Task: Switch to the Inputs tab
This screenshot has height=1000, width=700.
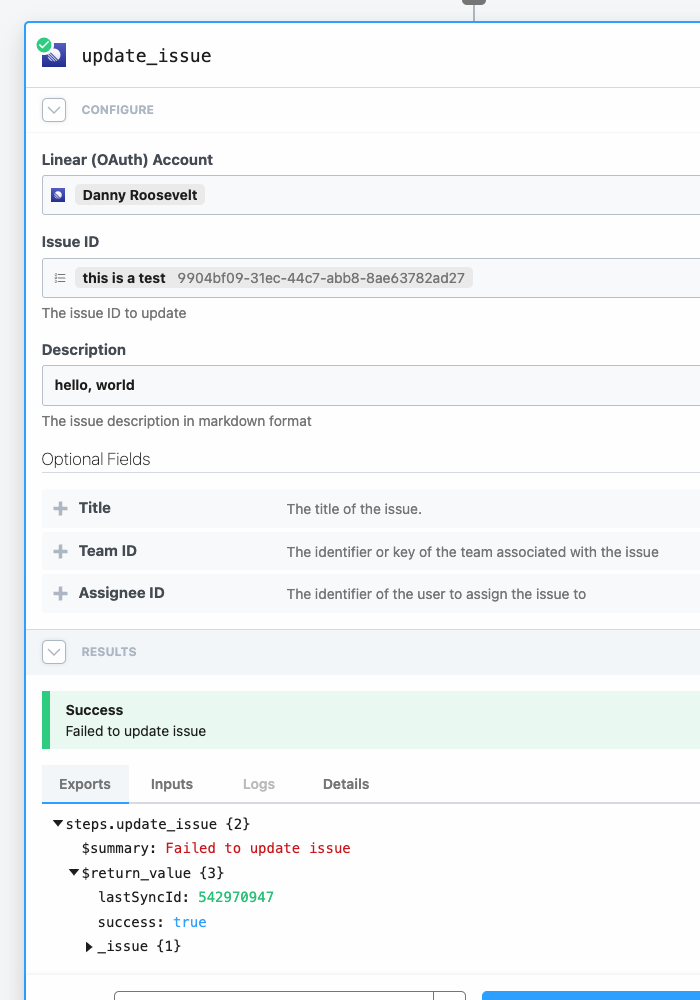Action: (171, 784)
